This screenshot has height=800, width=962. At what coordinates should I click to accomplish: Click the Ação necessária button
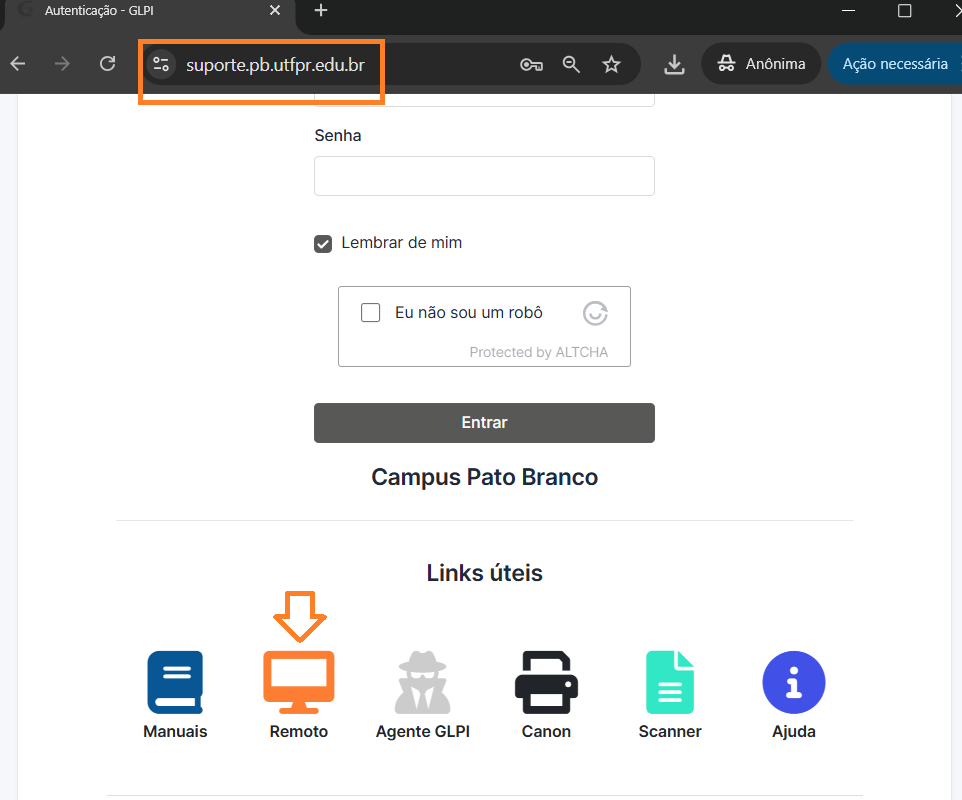pyautogui.click(x=895, y=64)
